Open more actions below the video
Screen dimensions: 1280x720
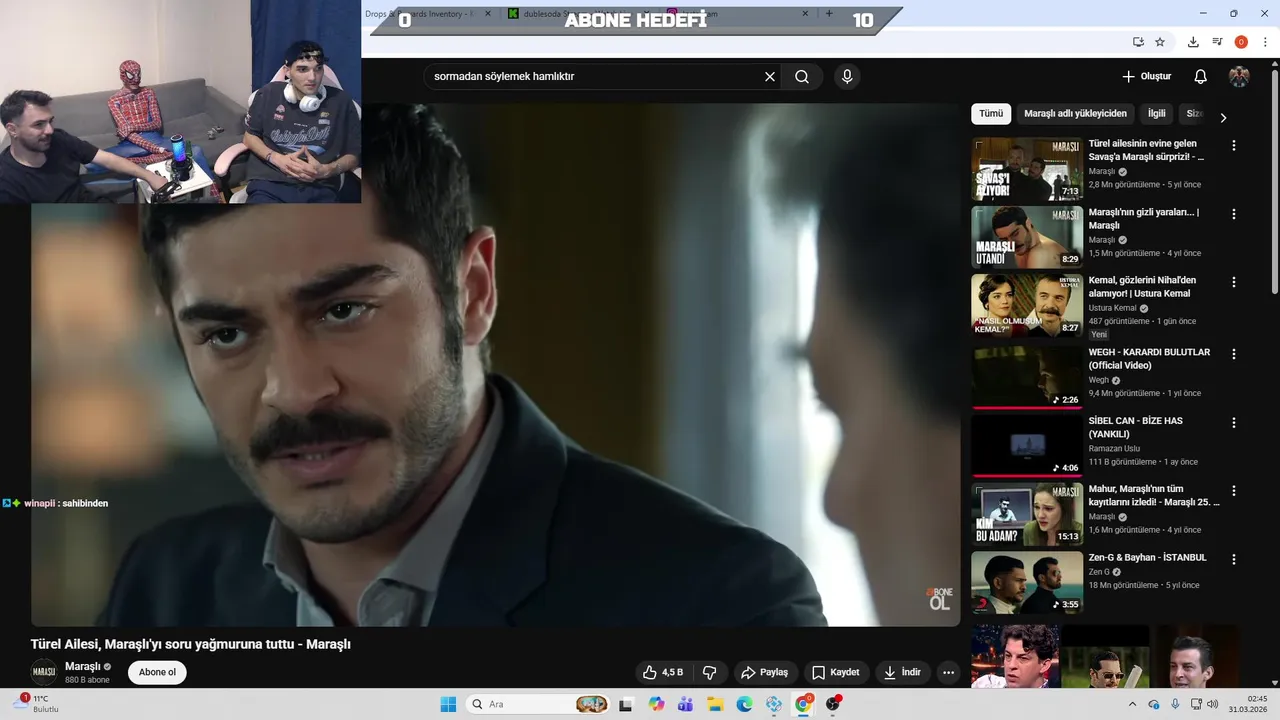pos(948,672)
